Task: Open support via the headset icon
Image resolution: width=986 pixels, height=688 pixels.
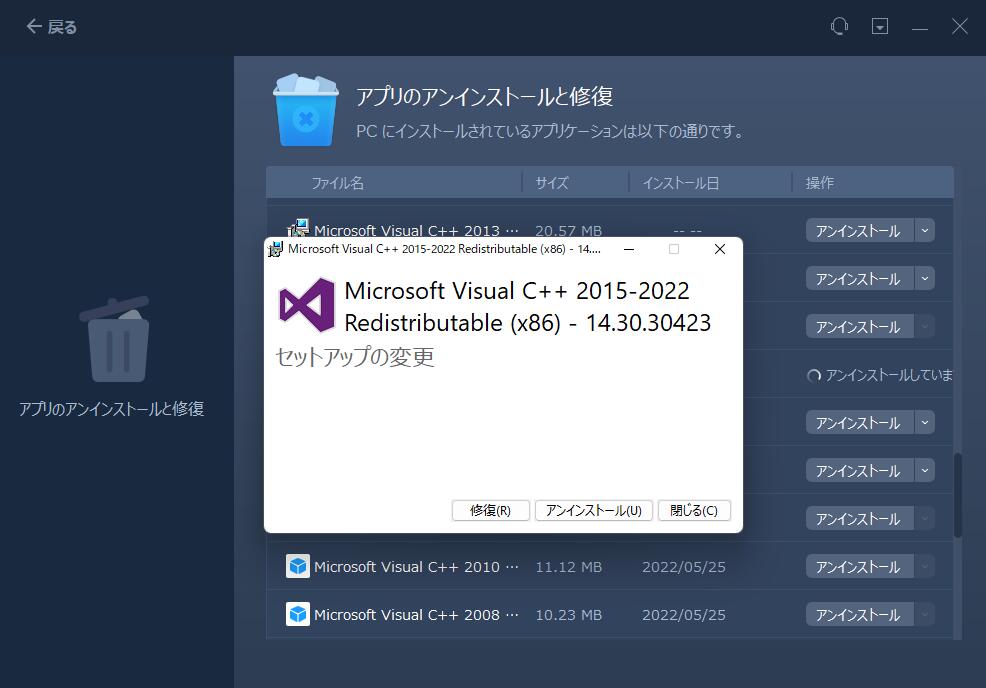Action: tap(839, 27)
